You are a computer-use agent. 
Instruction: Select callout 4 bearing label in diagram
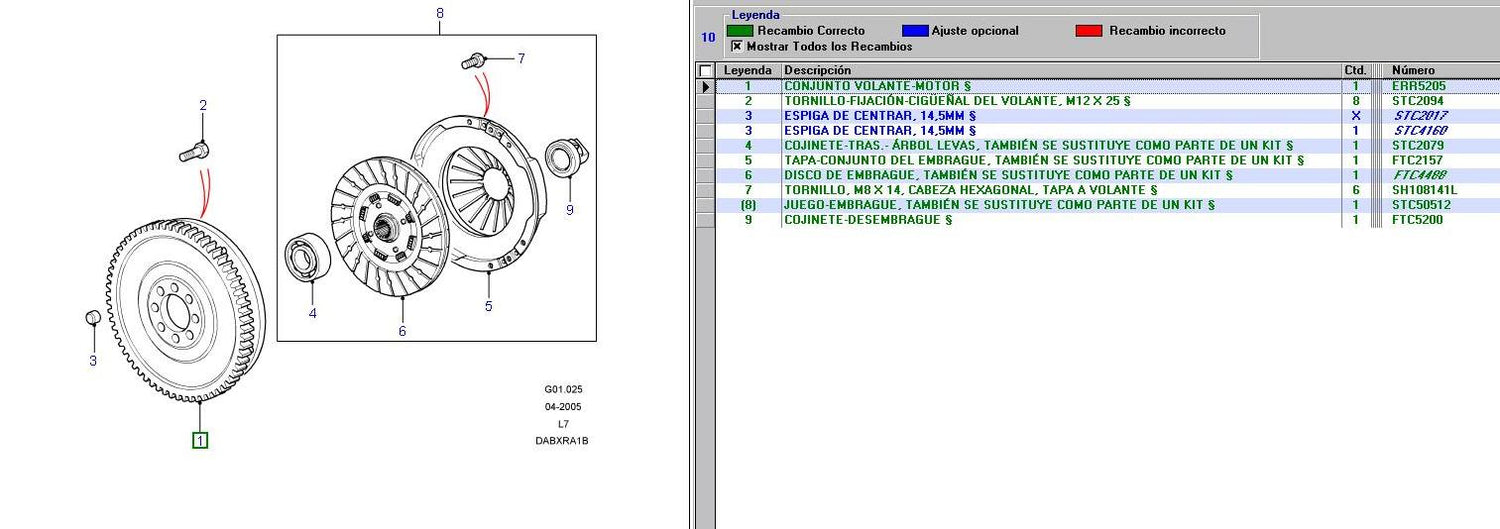(x=312, y=313)
